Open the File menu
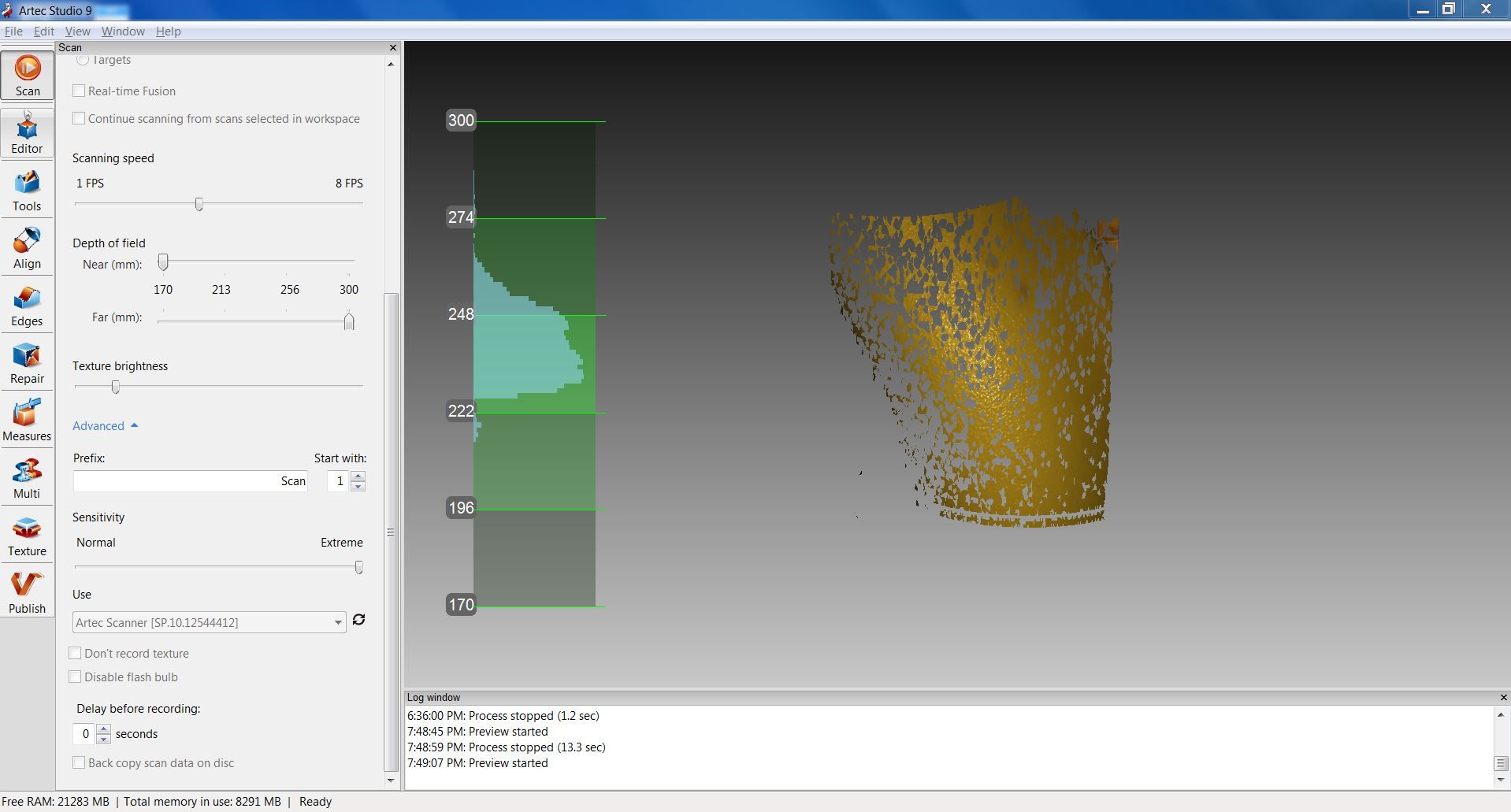 pyautogui.click(x=13, y=31)
